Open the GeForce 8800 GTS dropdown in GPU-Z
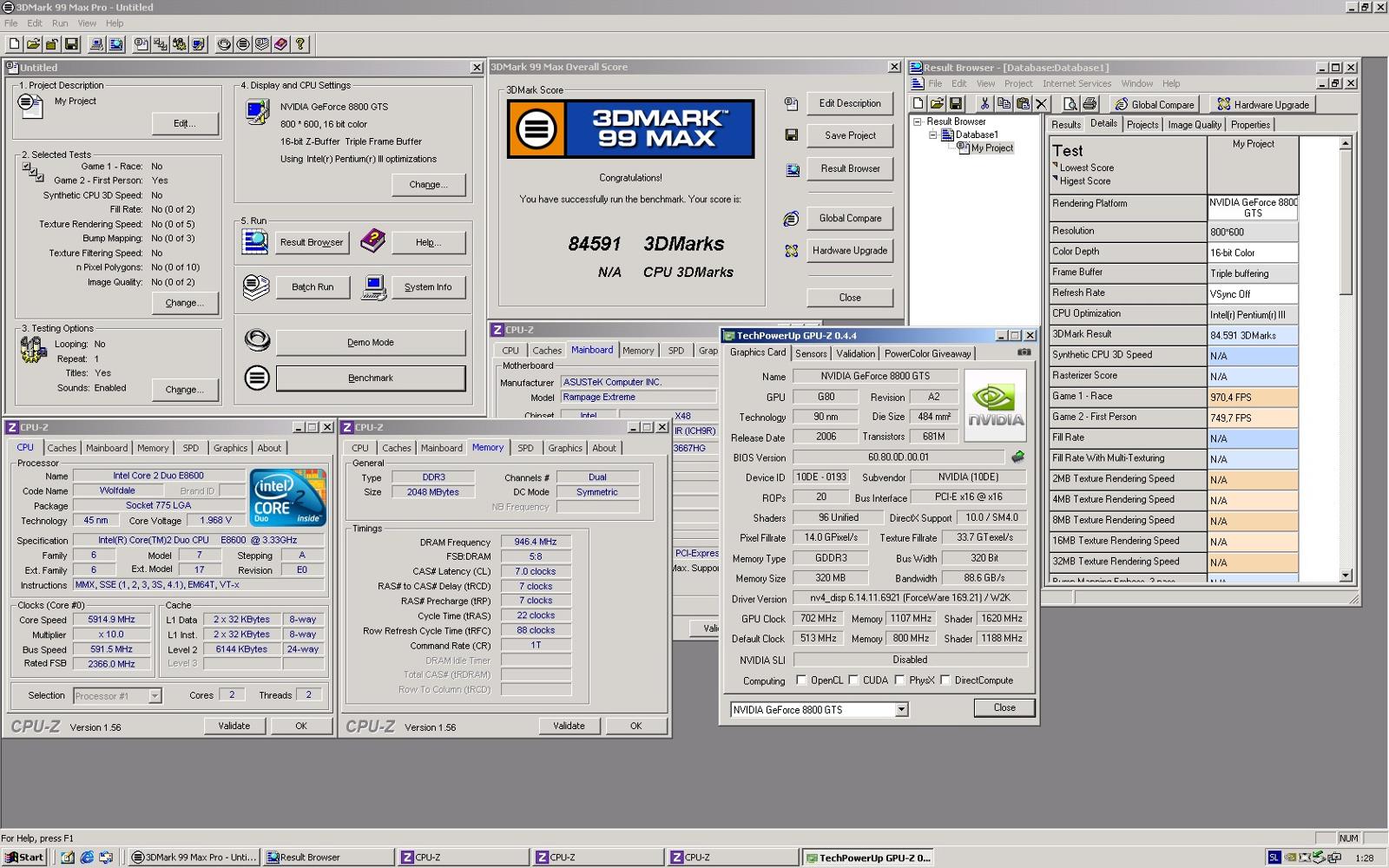 (901, 710)
